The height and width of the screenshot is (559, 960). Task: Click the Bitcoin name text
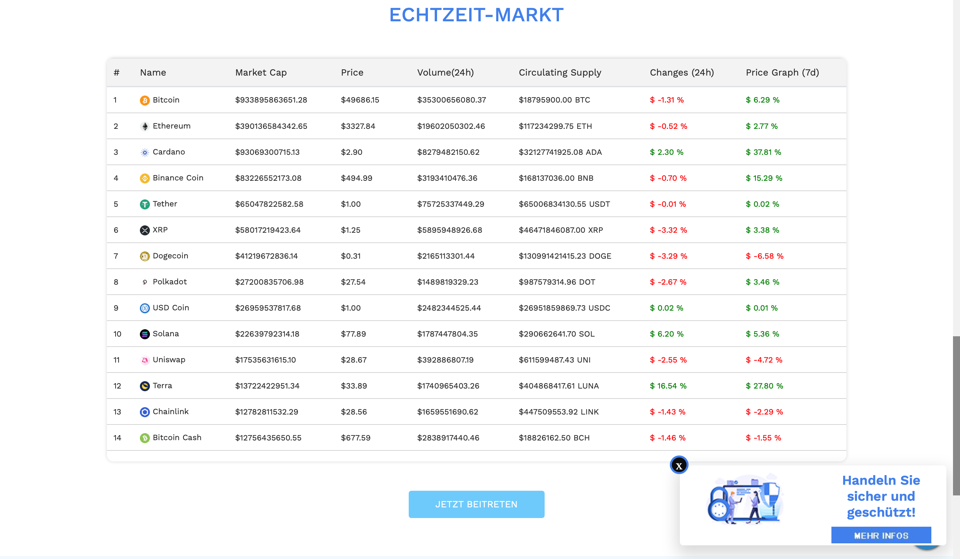[x=166, y=100]
